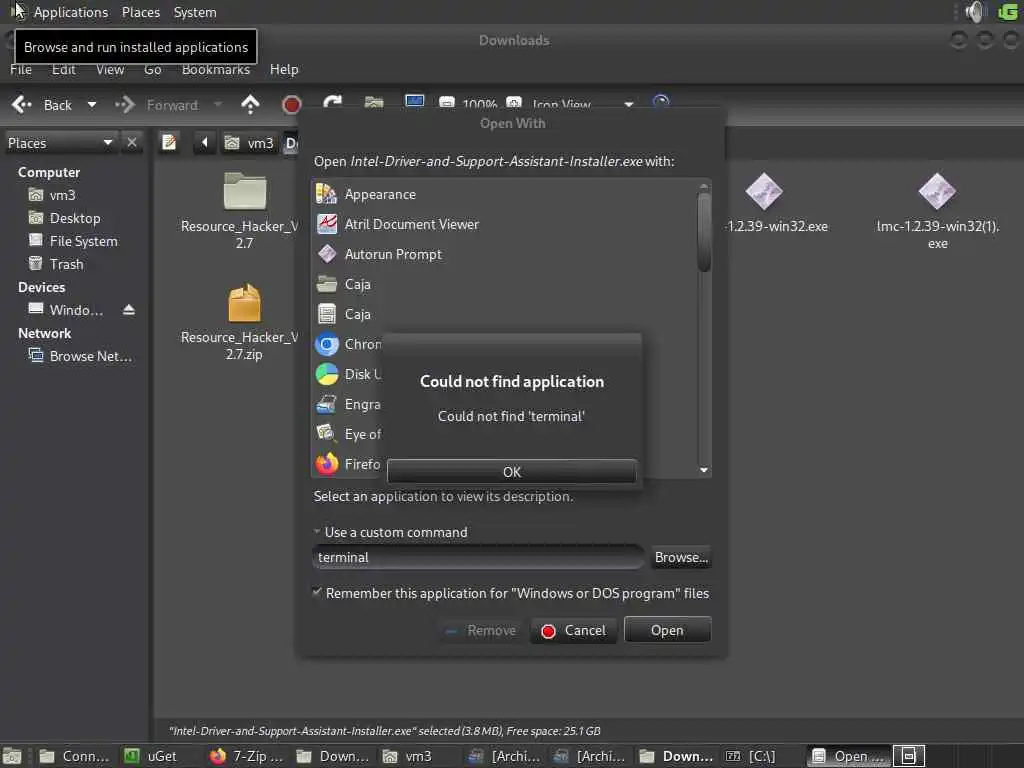Click the volume icon in the panel

click(975, 12)
